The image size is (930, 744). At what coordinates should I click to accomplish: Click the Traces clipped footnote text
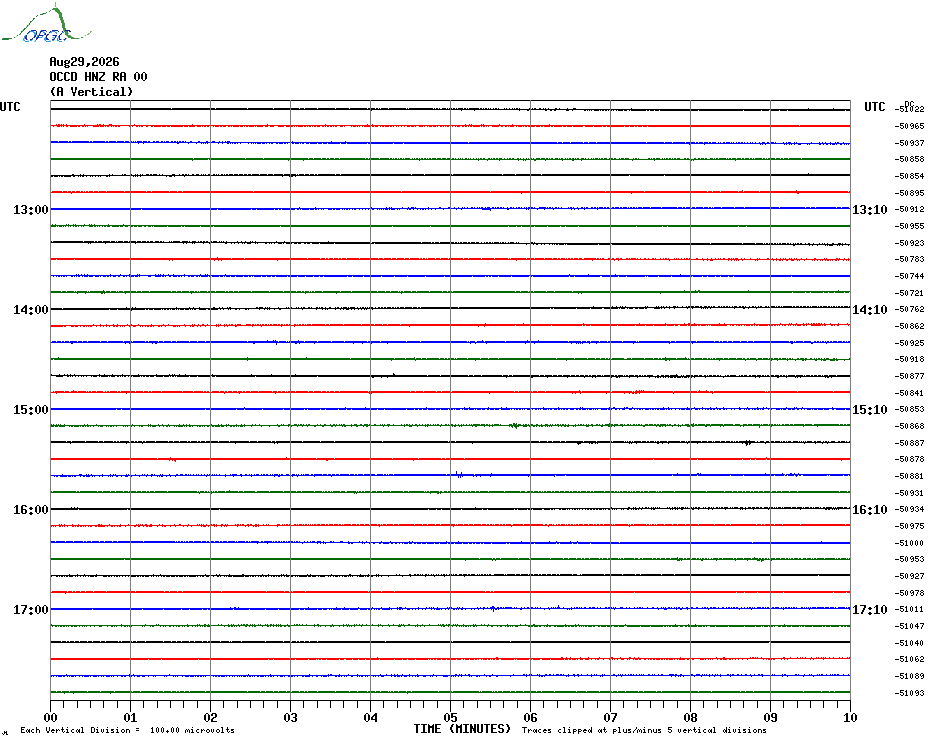pyautogui.click(x=644, y=730)
